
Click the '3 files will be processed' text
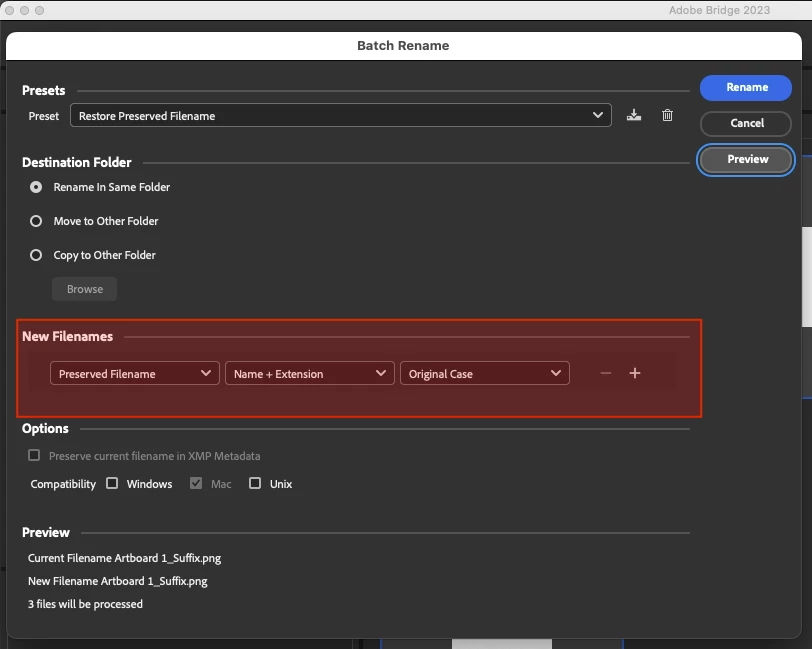pyautogui.click(x=85, y=604)
